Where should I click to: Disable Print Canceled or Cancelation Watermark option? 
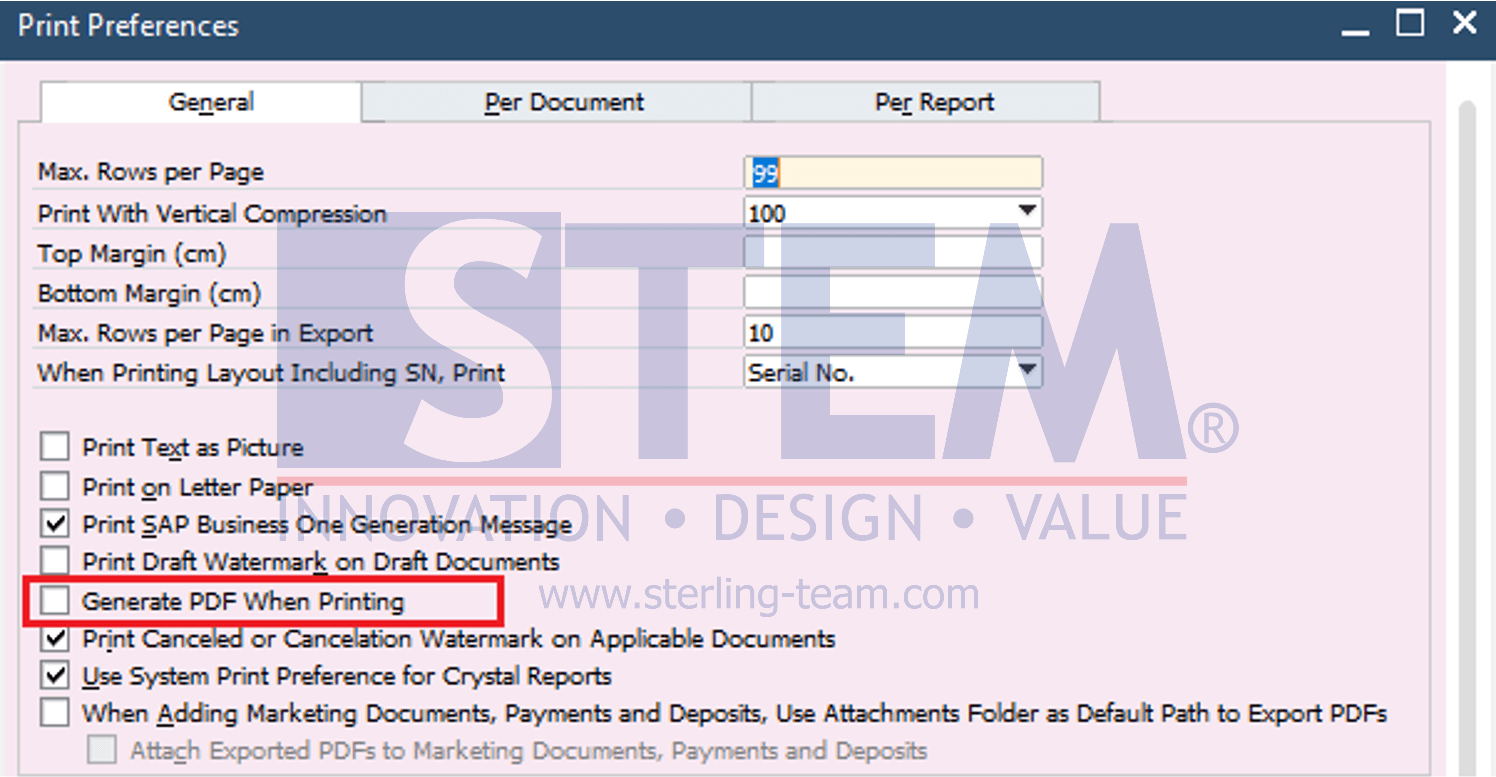[55, 638]
